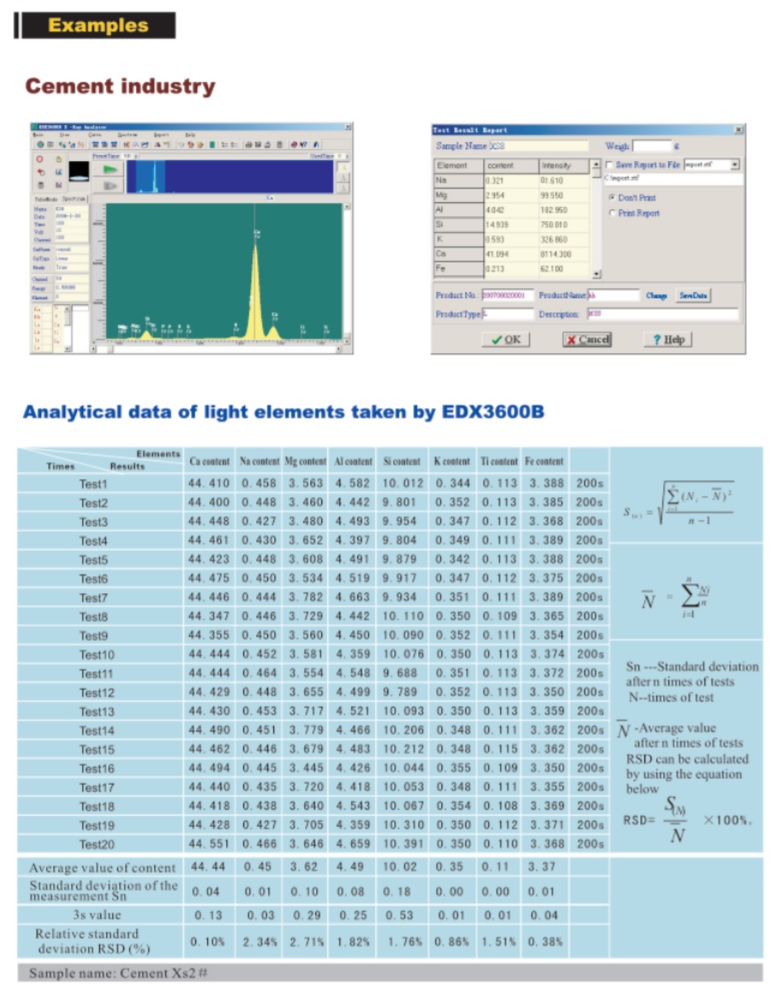The width and height of the screenshot is (783, 992).
Task: Select the Don't Print radio option
Action: point(612,197)
